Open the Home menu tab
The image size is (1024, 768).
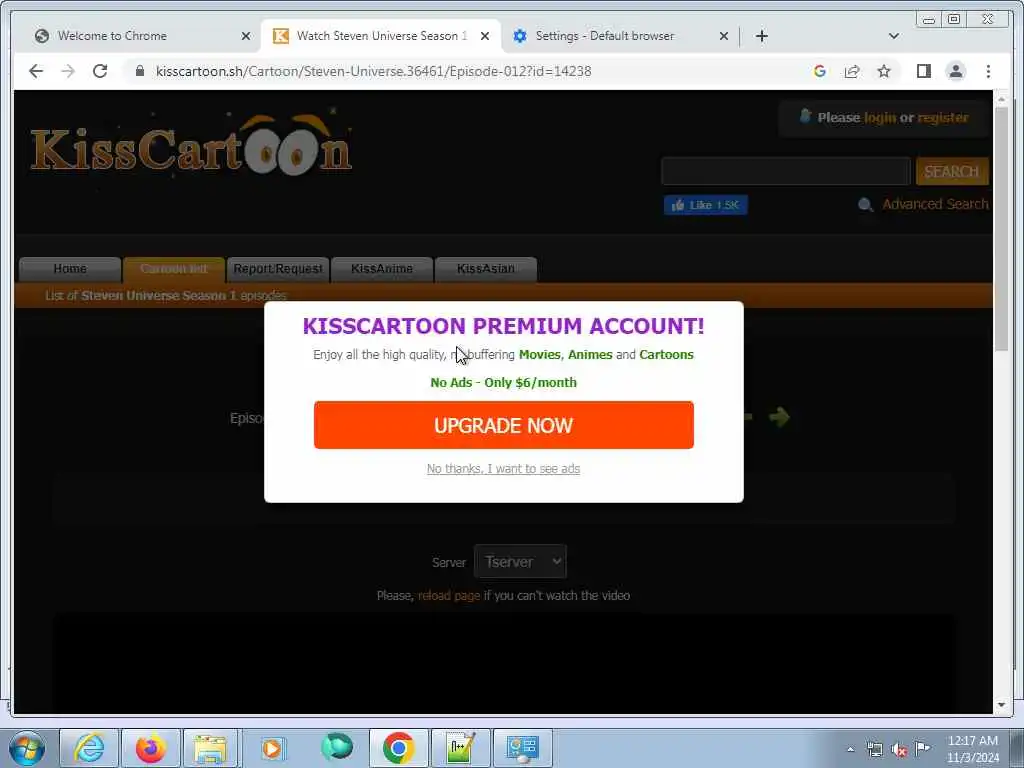(70, 269)
